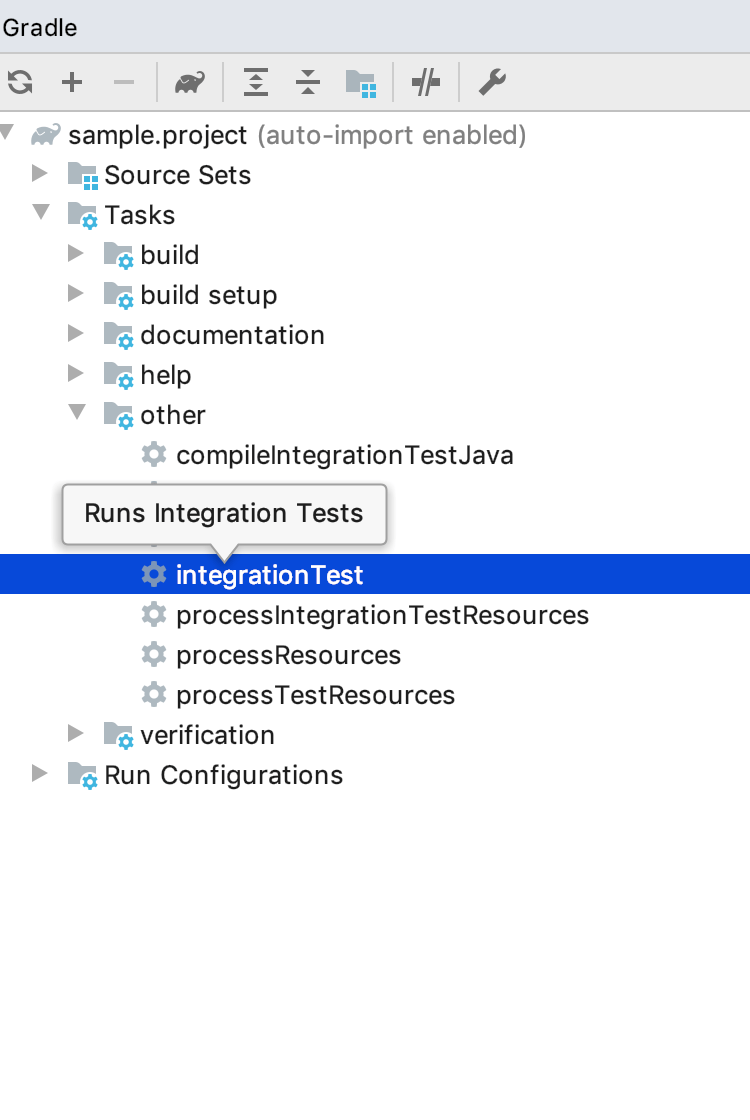Expand the verification tasks group

click(77, 734)
